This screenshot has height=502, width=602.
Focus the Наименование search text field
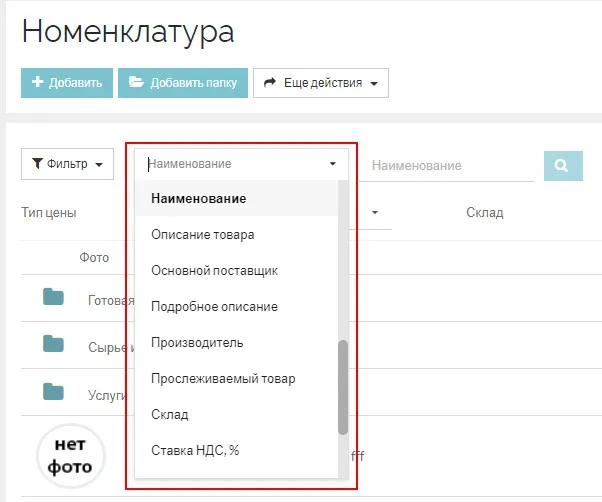[x=450, y=165]
